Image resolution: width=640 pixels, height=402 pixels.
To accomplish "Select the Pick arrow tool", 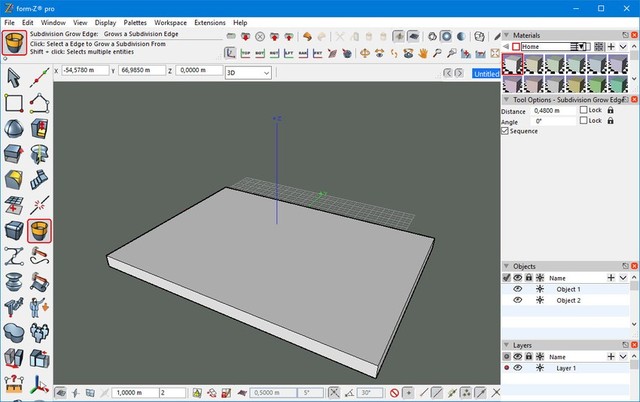I will click(15, 77).
